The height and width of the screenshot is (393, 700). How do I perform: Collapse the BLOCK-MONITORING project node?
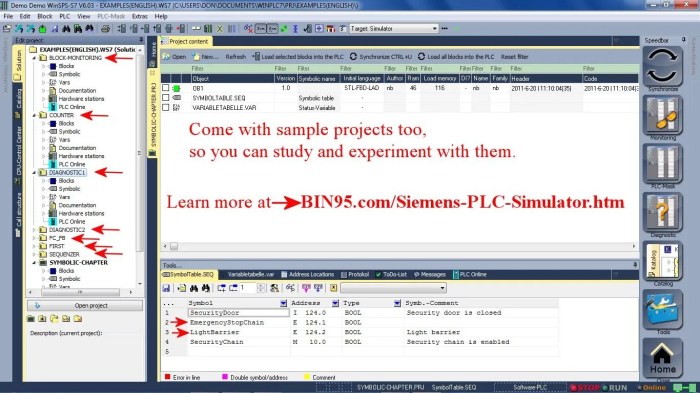pos(34,58)
